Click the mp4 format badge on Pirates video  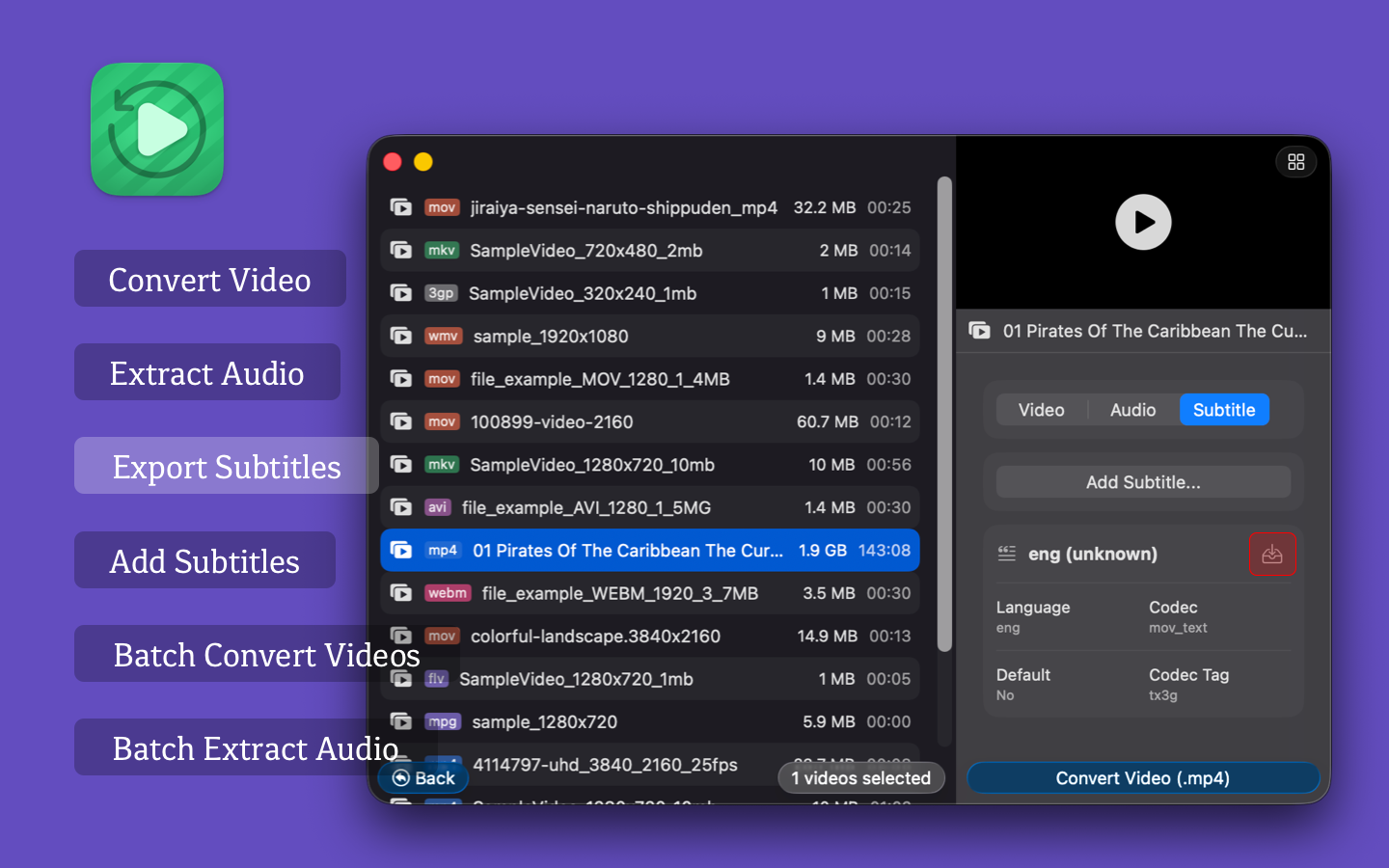pos(442,551)
